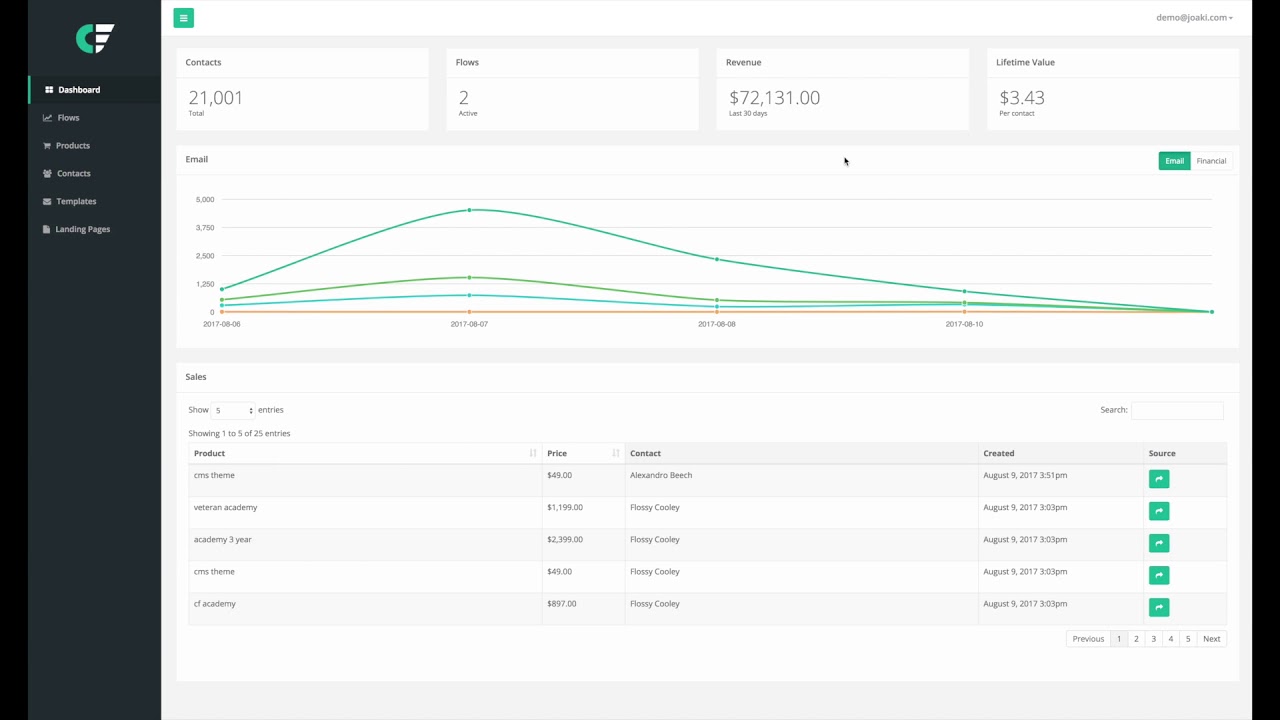Click the Templates envelope icon in sidebar
The width and height of the screenshot is (1280, 720).
47,202
